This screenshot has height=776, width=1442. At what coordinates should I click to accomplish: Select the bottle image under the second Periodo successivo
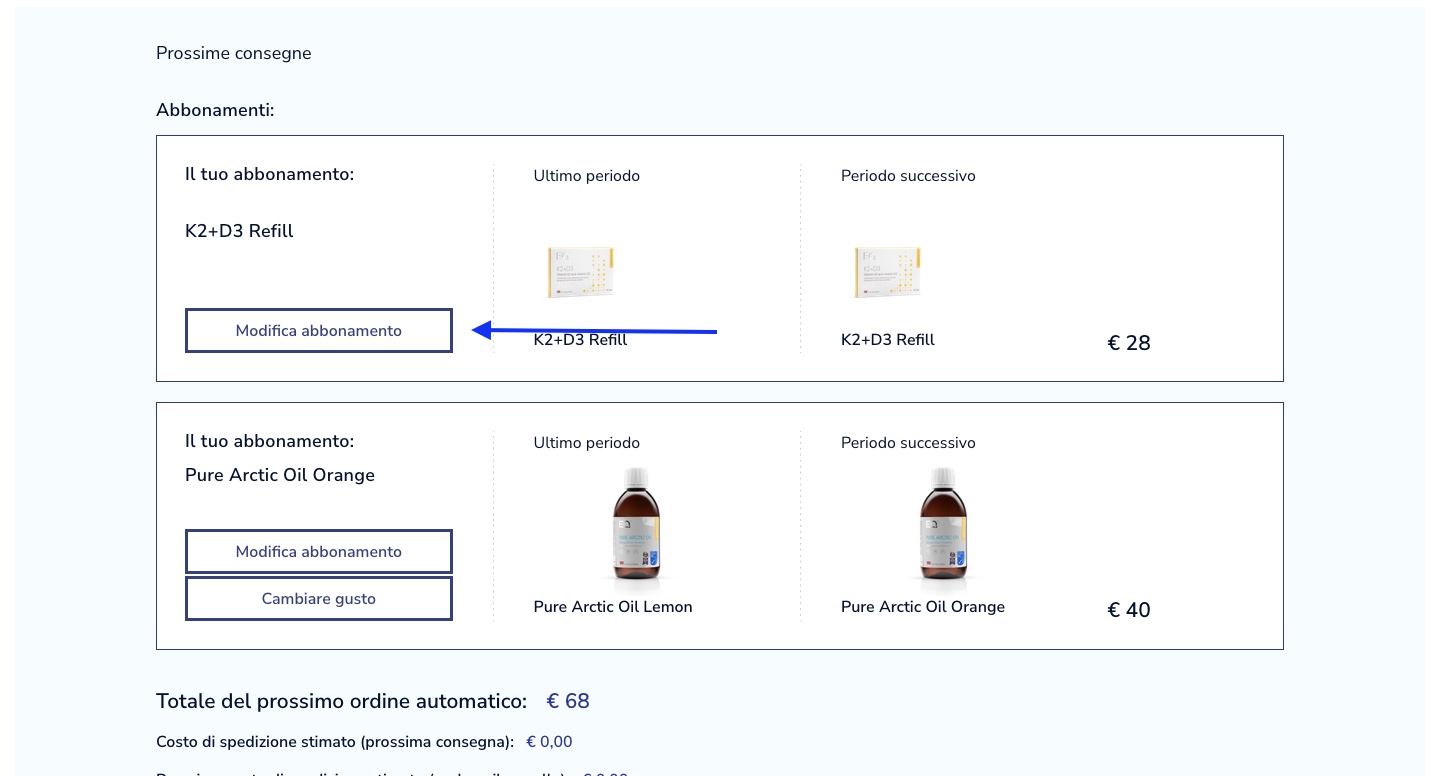click(x=943, y=526)
